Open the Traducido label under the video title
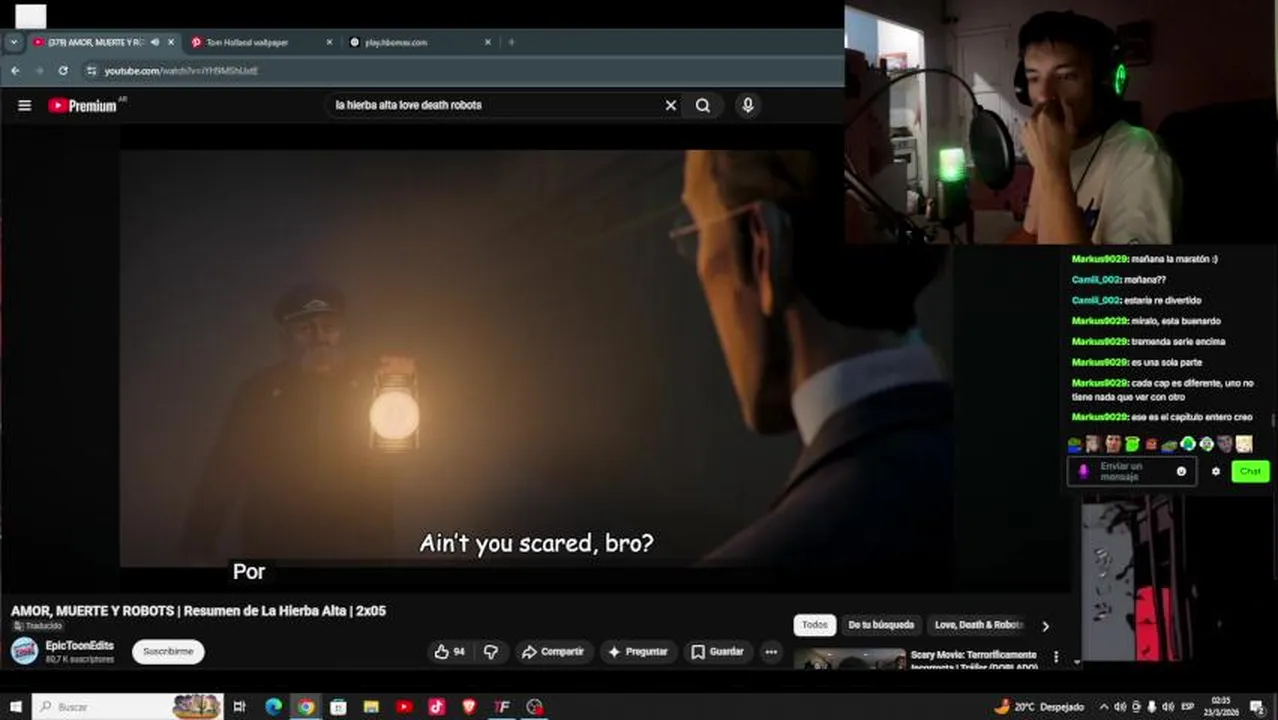1278x720 pixels. pos(37,626)
